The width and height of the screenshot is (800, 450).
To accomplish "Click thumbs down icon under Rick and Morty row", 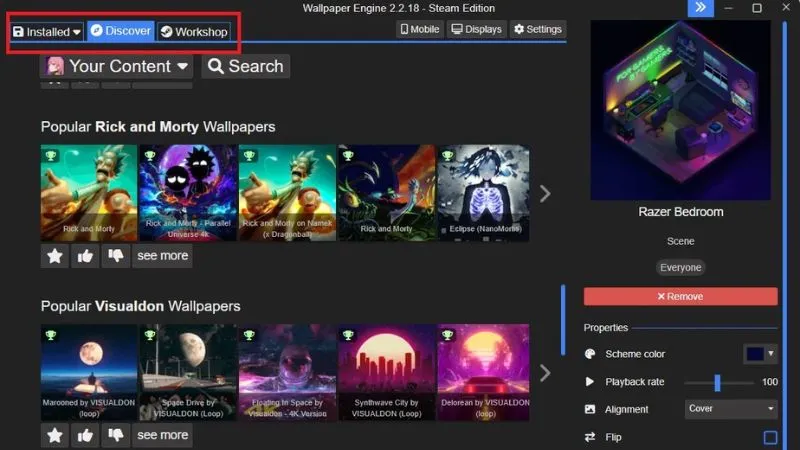I will (116, 256).
